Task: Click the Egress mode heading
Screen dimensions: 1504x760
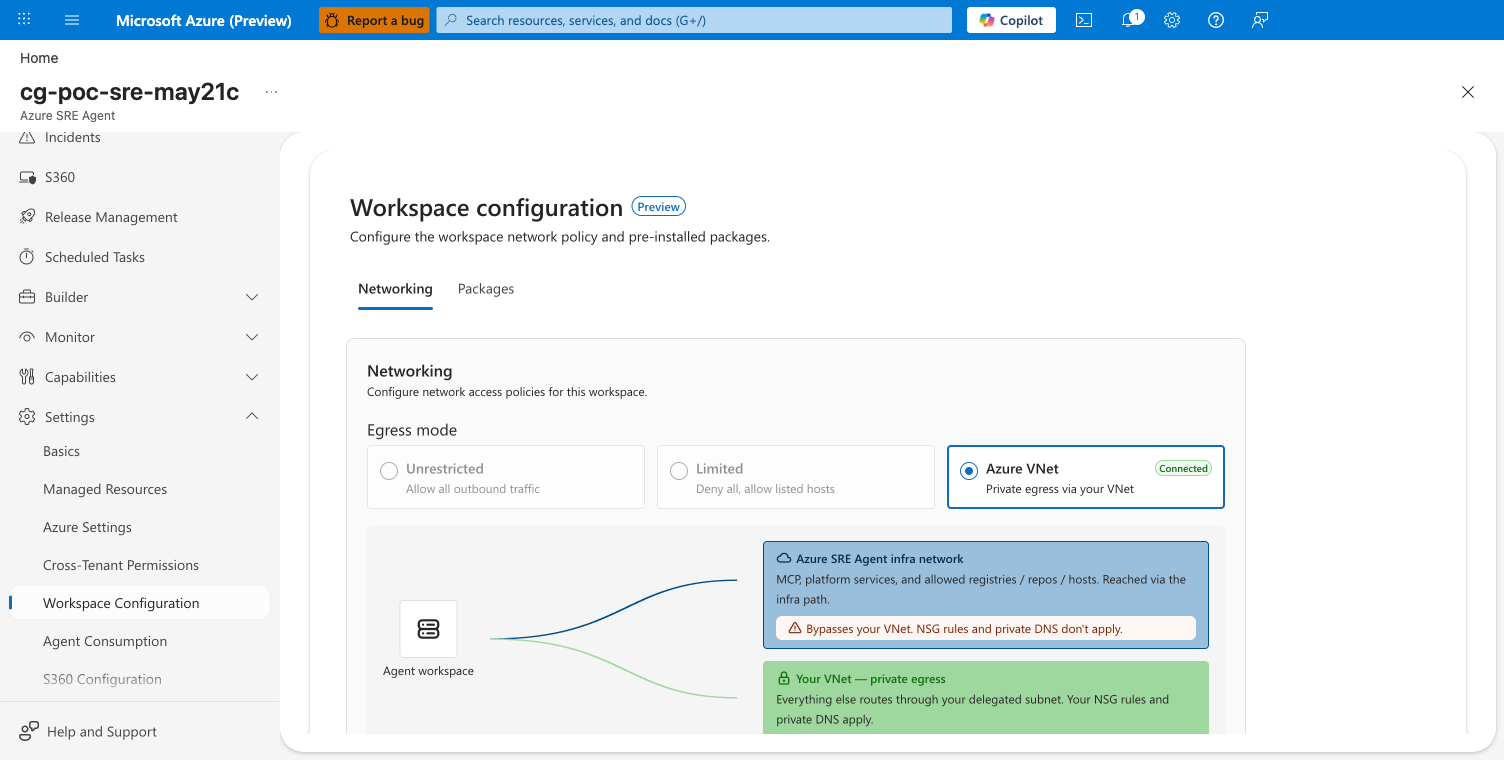Action: point(412,430)
